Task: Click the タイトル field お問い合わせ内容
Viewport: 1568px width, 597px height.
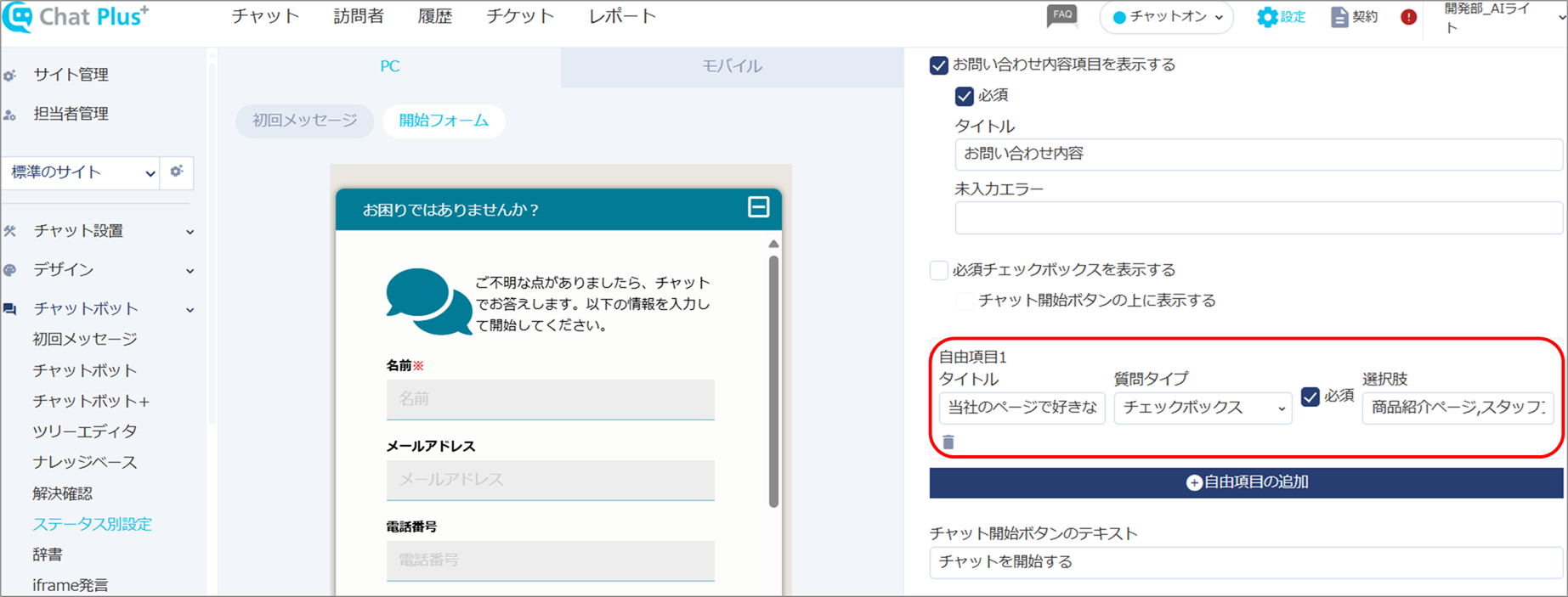Action: pos(1259,154)
